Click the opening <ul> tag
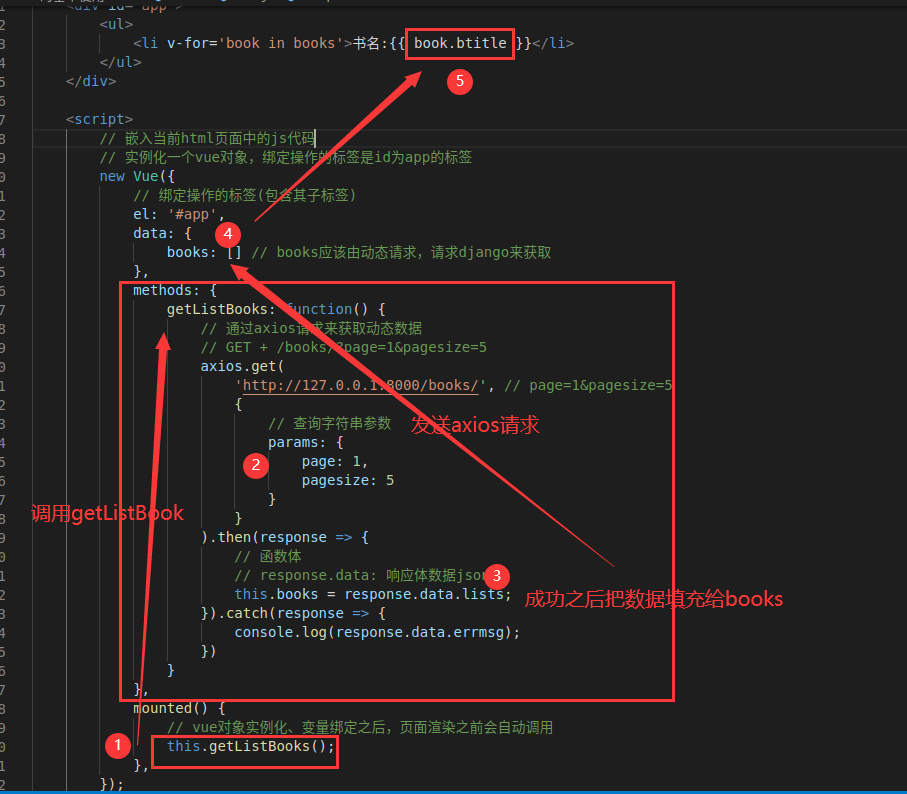 116,24
